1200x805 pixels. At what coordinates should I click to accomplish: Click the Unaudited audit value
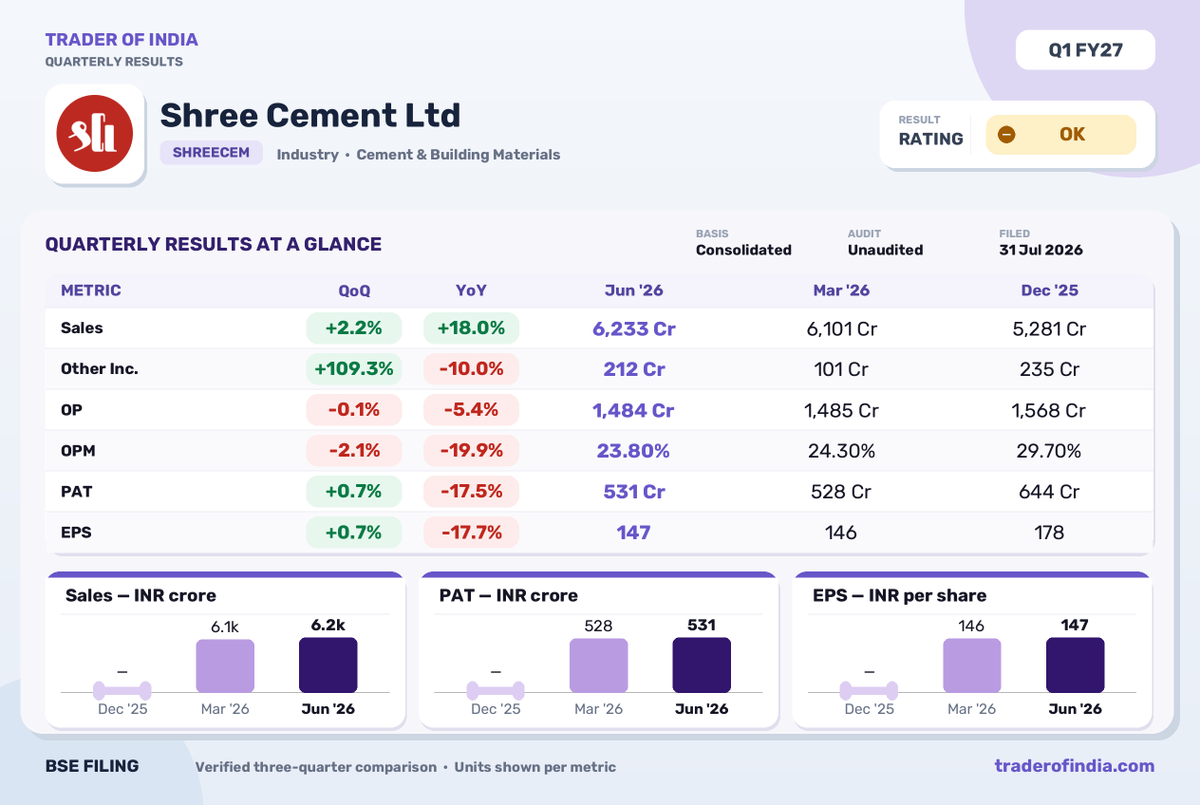pyautogui.click(x=885, y=250)
